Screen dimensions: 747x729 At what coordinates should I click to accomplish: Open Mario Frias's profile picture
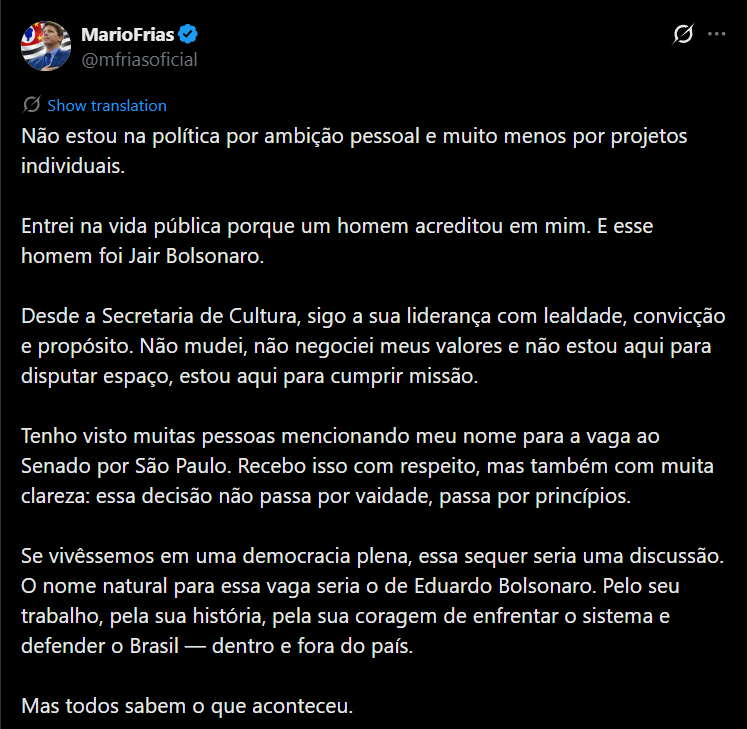[x=46, y=46]
